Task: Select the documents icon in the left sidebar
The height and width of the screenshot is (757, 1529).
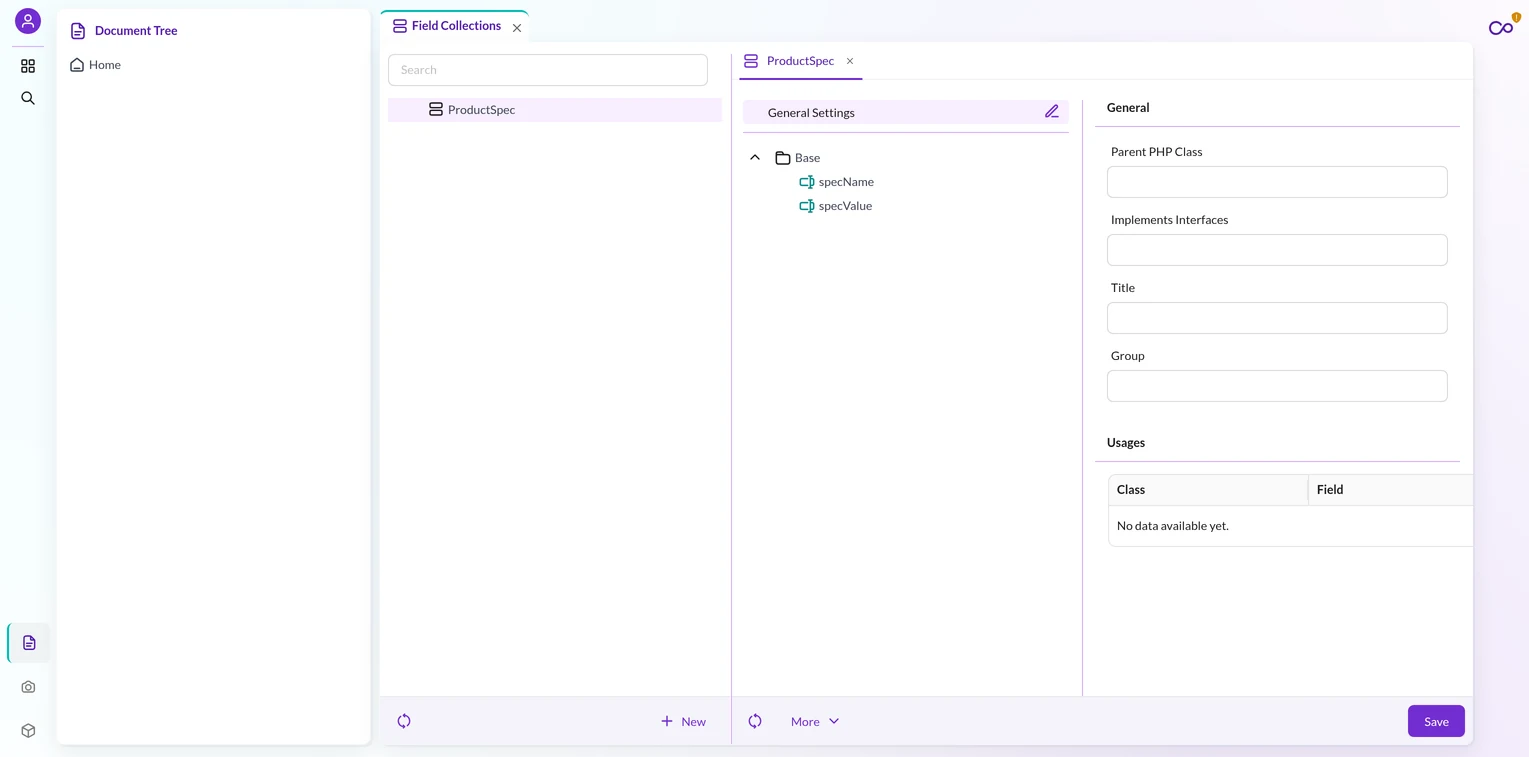Action: (29, 643)
